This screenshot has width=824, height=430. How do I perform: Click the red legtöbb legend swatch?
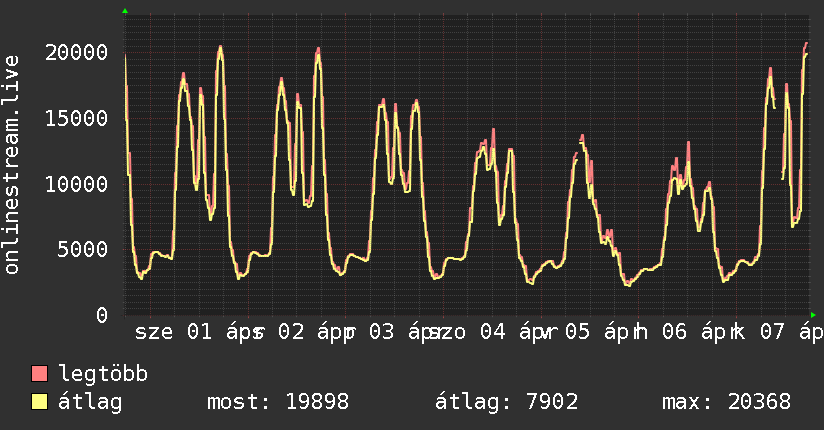pyautogui.click(x=40, y=374)
